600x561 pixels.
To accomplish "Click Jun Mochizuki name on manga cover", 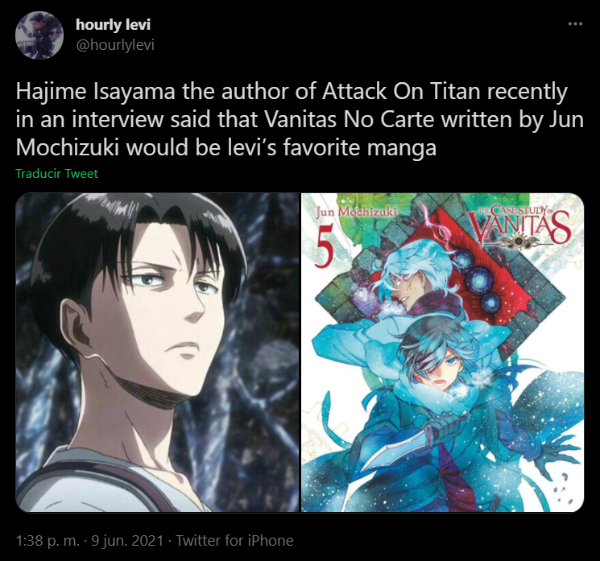I will point(355,212).
